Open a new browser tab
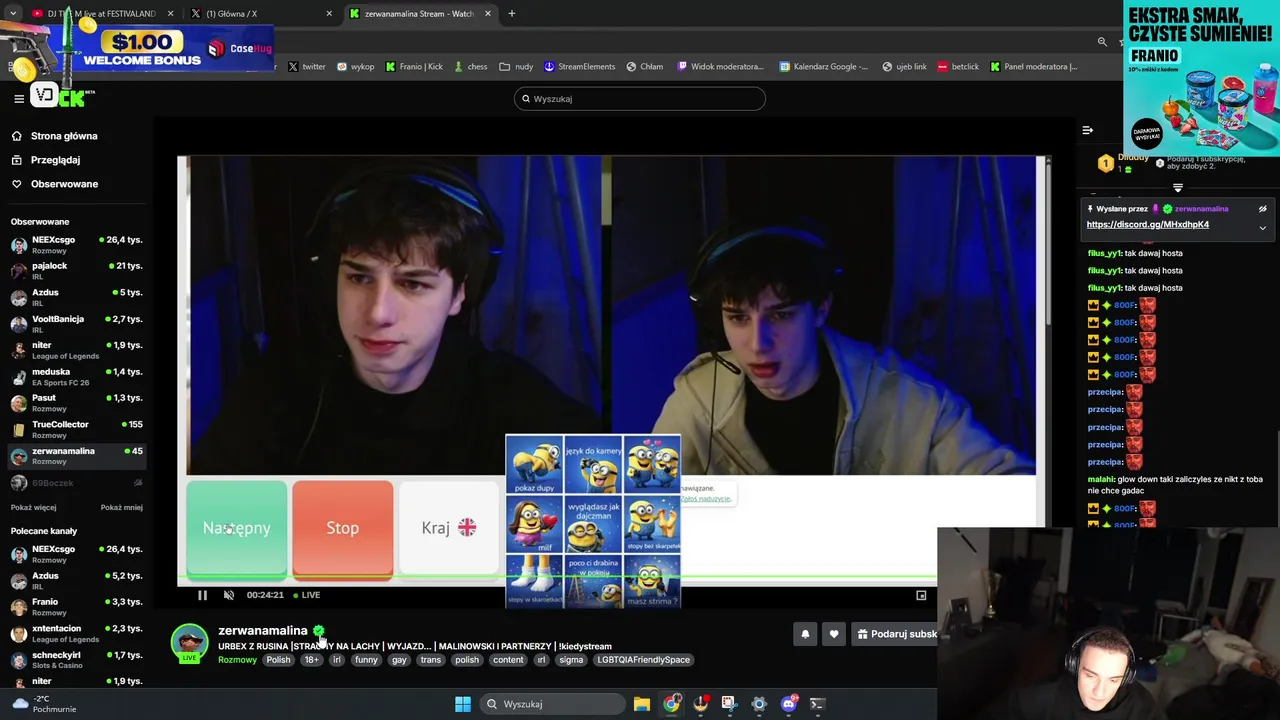1280x720 pixels. coord(511,14)
